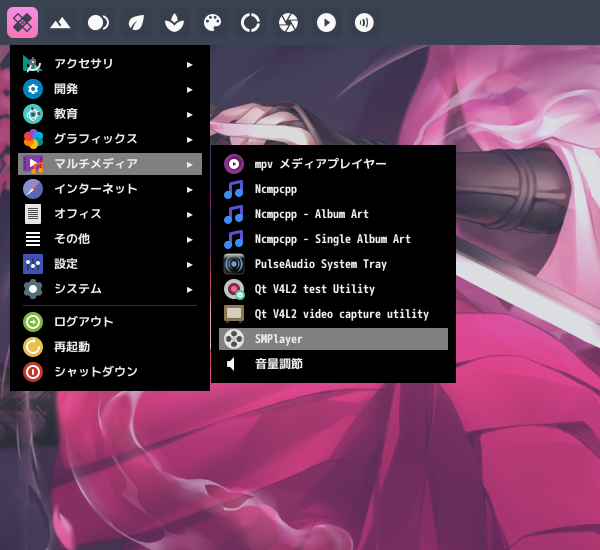The image size is (600, 550).
Task: Click the 音量調節 speaker icon
Action: tap(231, 364)
